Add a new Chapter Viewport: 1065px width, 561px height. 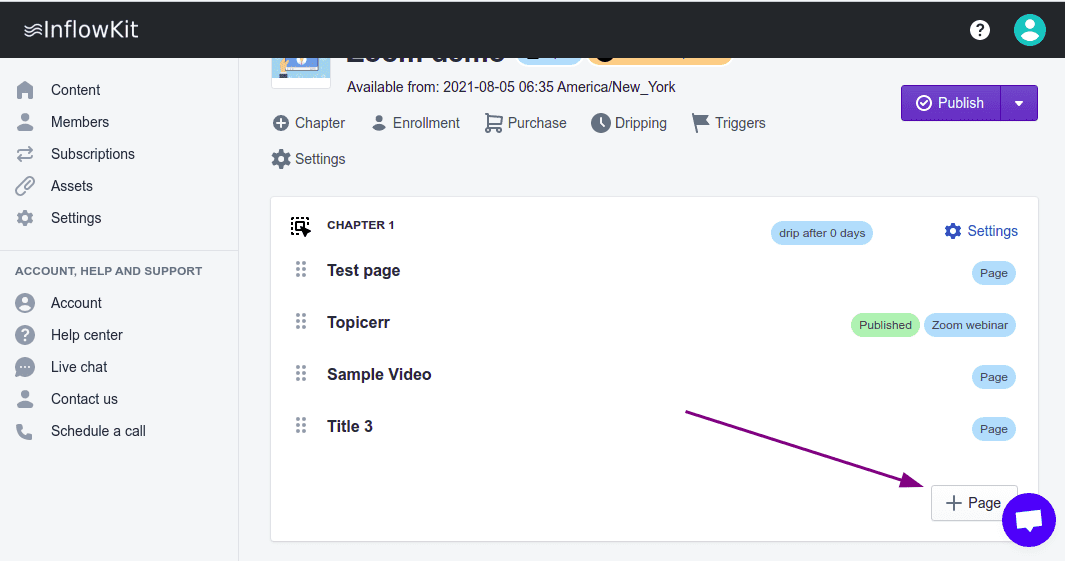pyautogui.click(x=309, y=123)
